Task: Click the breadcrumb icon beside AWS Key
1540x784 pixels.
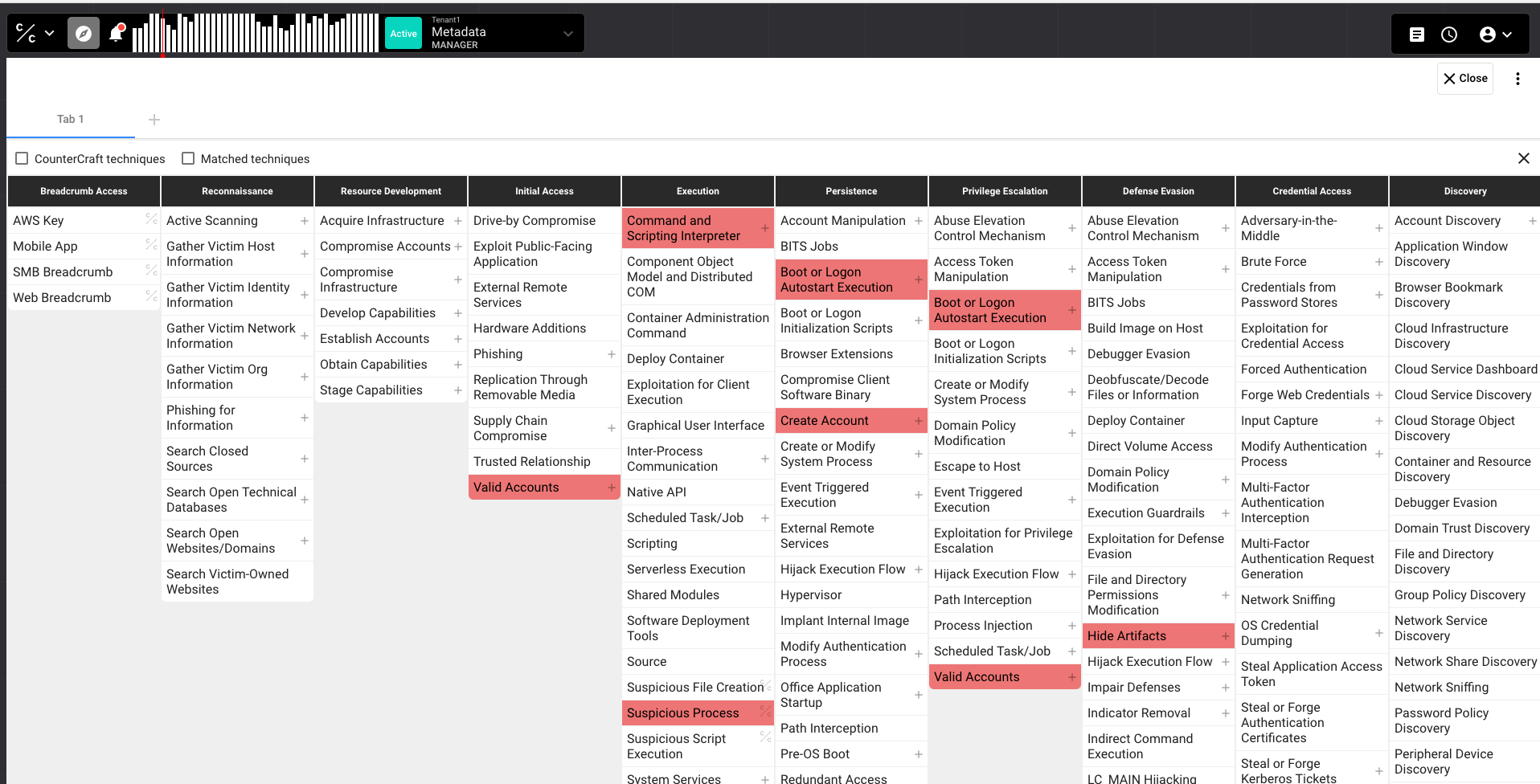Action: click(x=151, y=219)
